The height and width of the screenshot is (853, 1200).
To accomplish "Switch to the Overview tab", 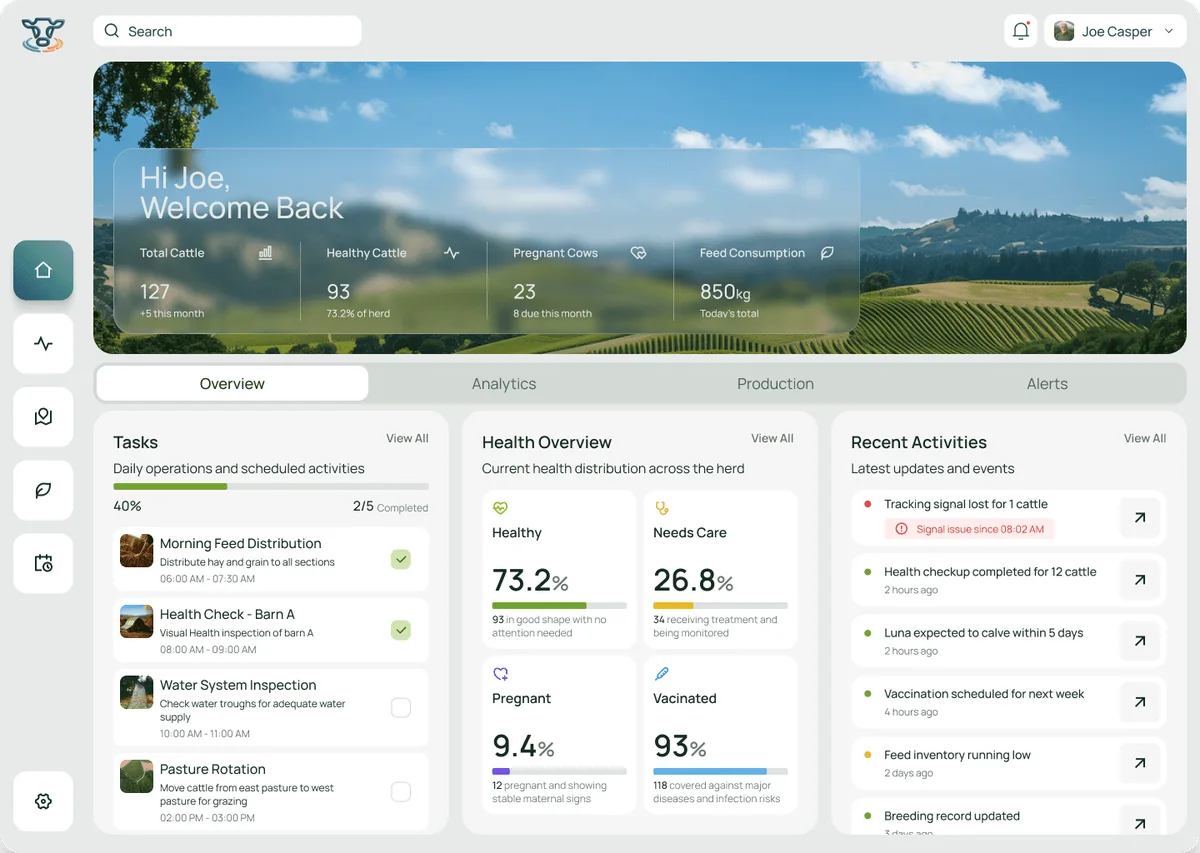I will (232, 384).
